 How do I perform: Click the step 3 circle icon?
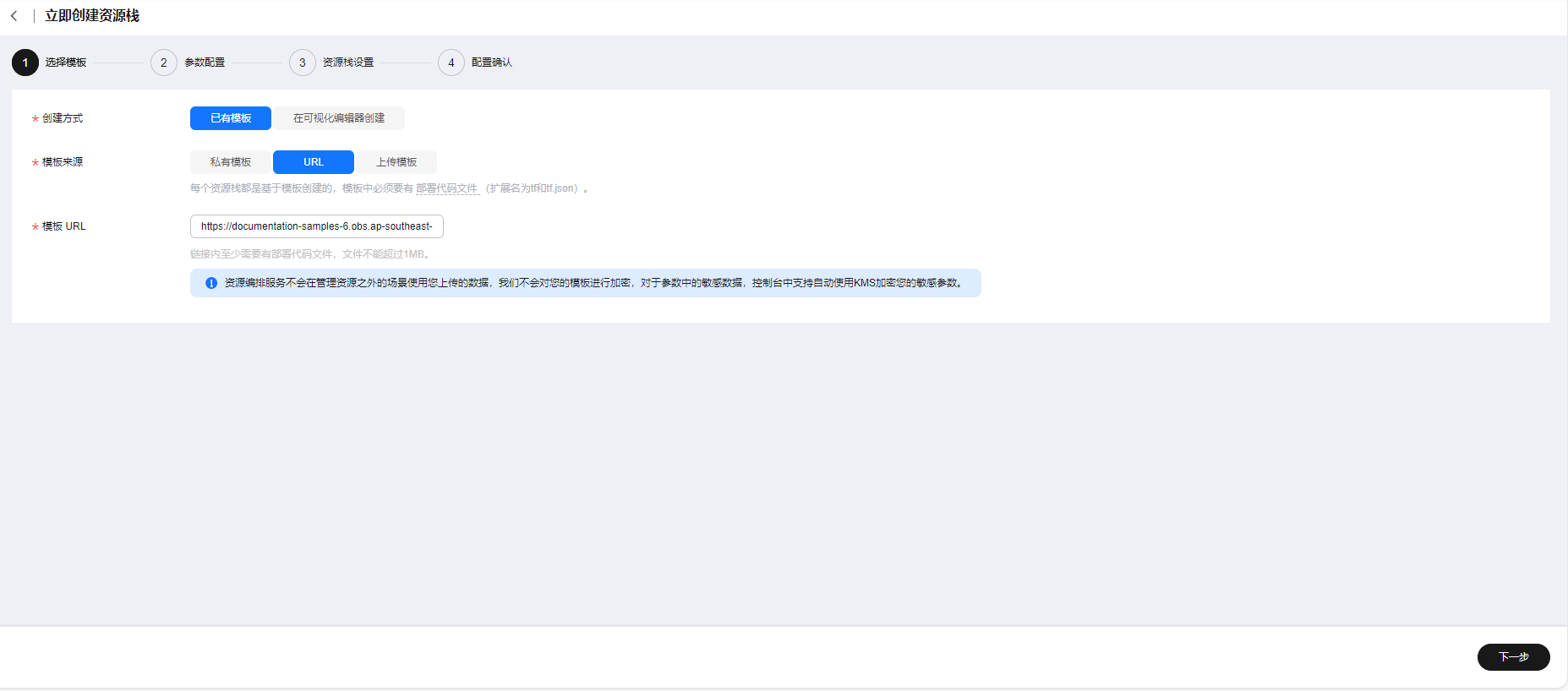[303, 63]
